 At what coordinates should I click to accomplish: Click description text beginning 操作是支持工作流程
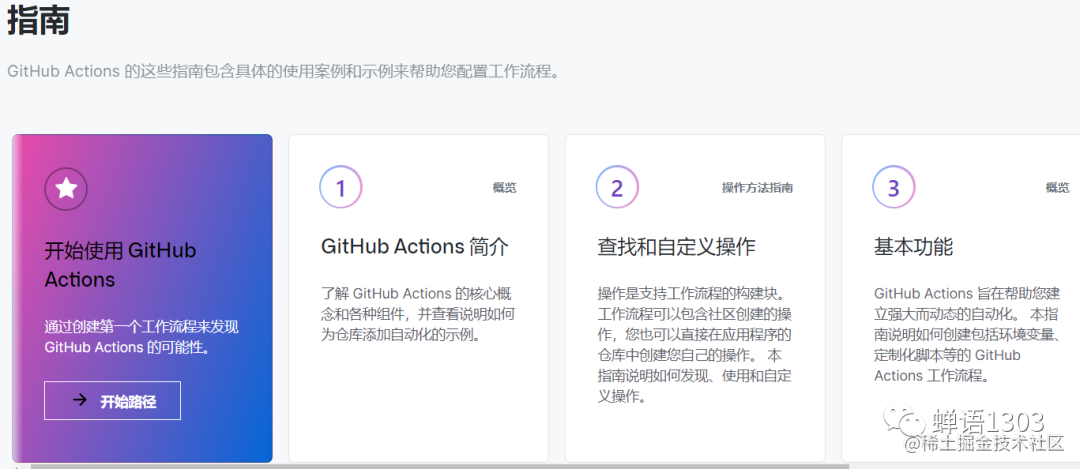[x=694, y=345]
